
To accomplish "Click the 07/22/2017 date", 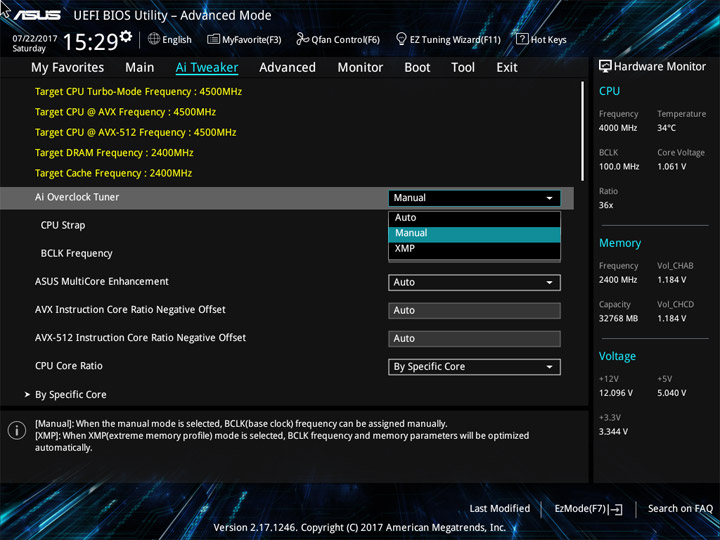I will 34,38.
